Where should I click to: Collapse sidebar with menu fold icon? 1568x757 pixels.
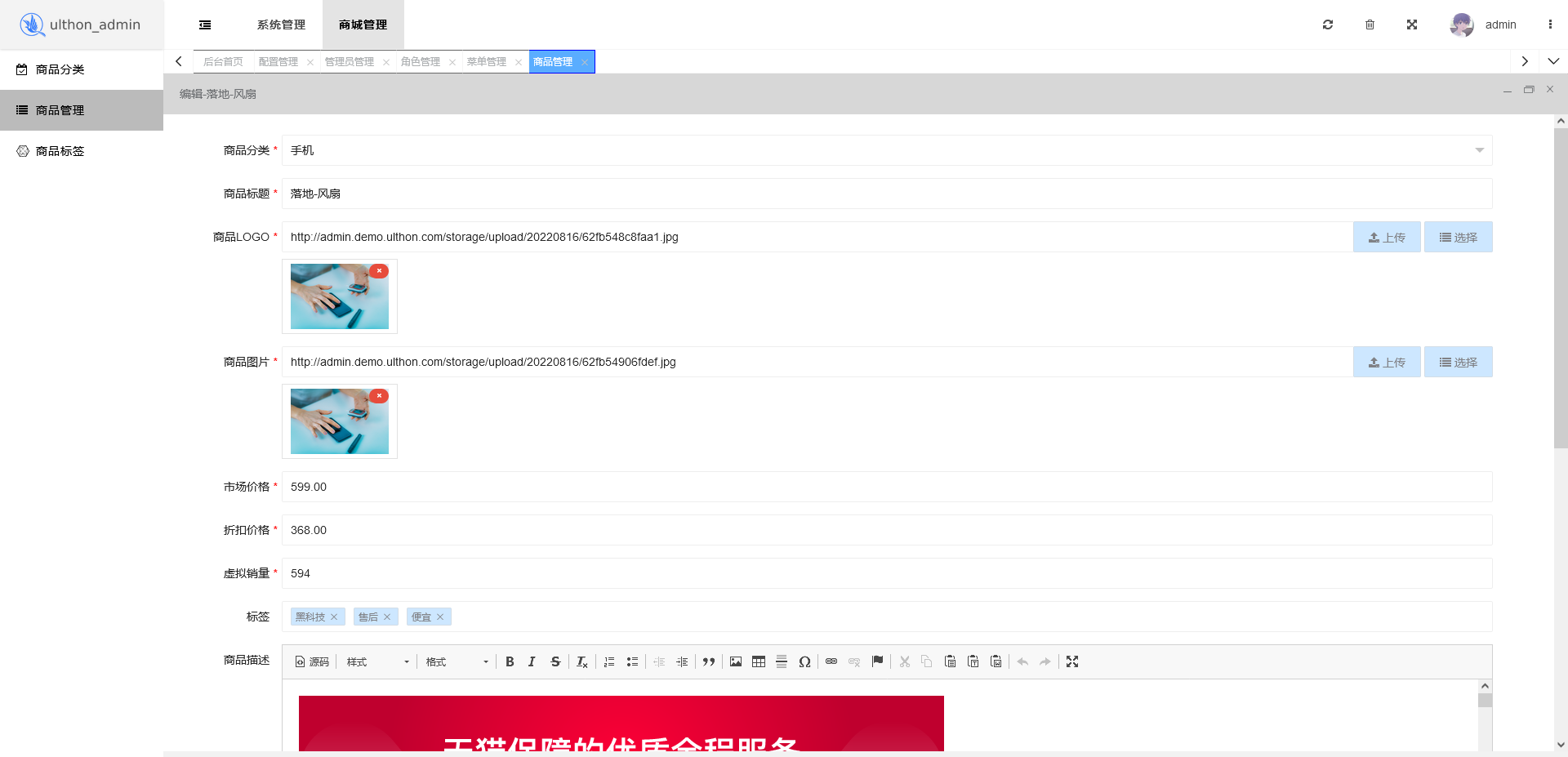tap(205, 24)
